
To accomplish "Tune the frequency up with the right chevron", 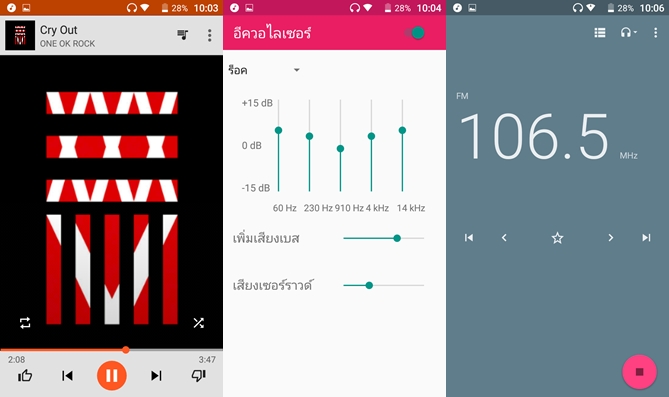I will click(611, 238).
